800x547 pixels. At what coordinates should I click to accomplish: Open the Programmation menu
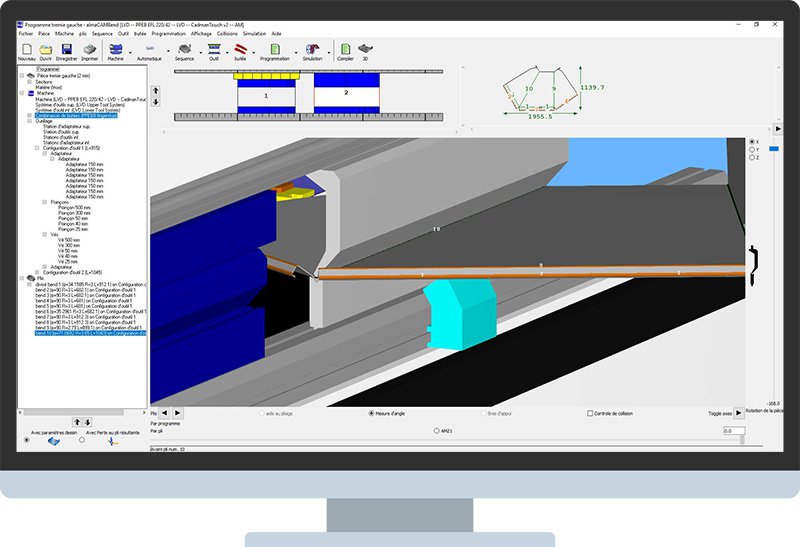click(169, 33)
